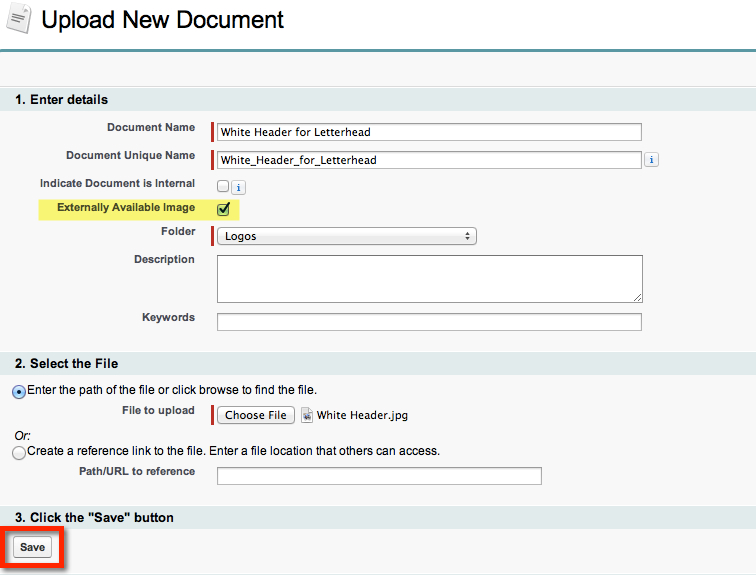
Task: Click inside the Description text area
Action: tap(430, 279)
